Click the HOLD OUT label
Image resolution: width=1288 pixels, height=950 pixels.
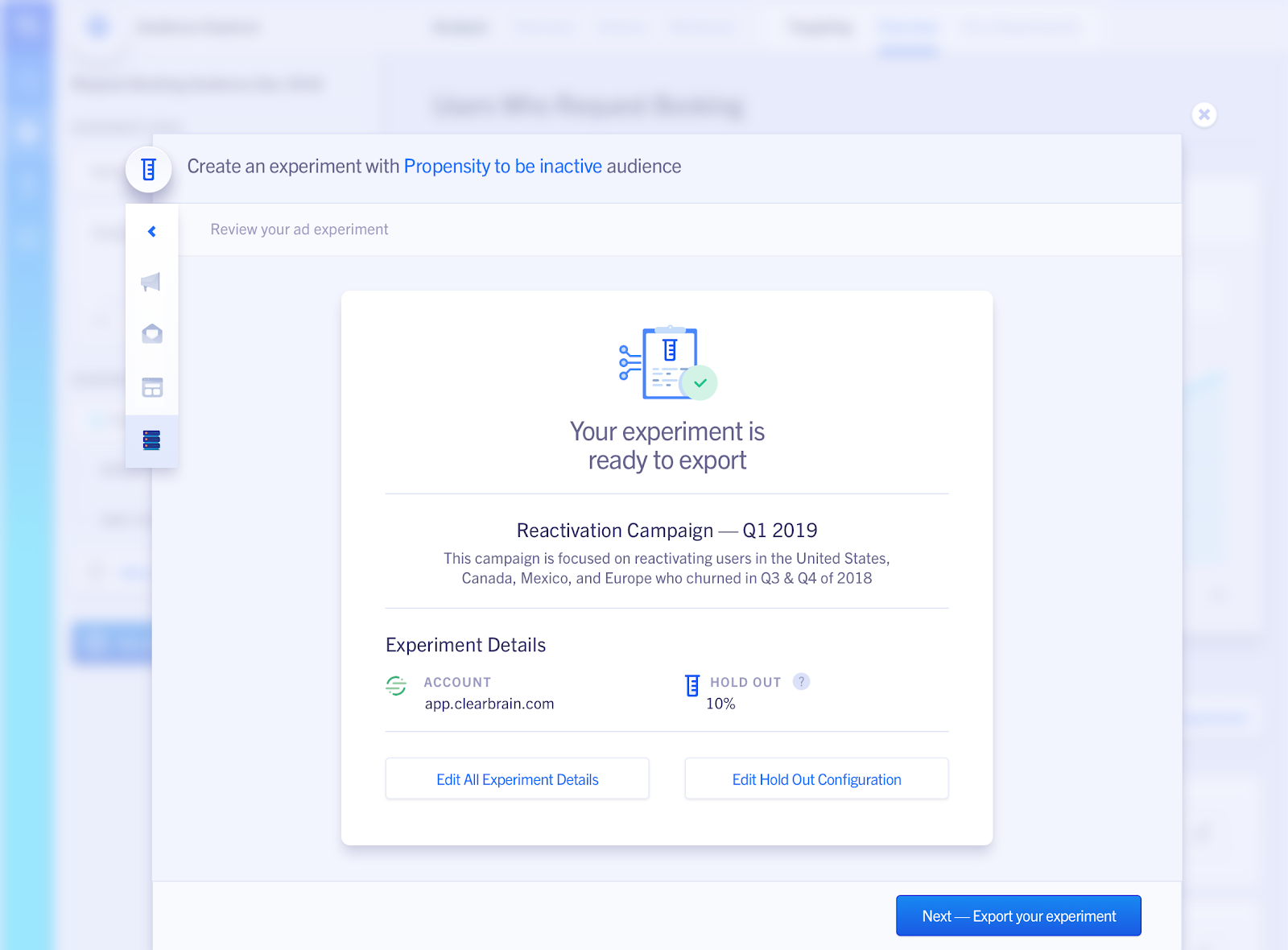coord(745,682)
